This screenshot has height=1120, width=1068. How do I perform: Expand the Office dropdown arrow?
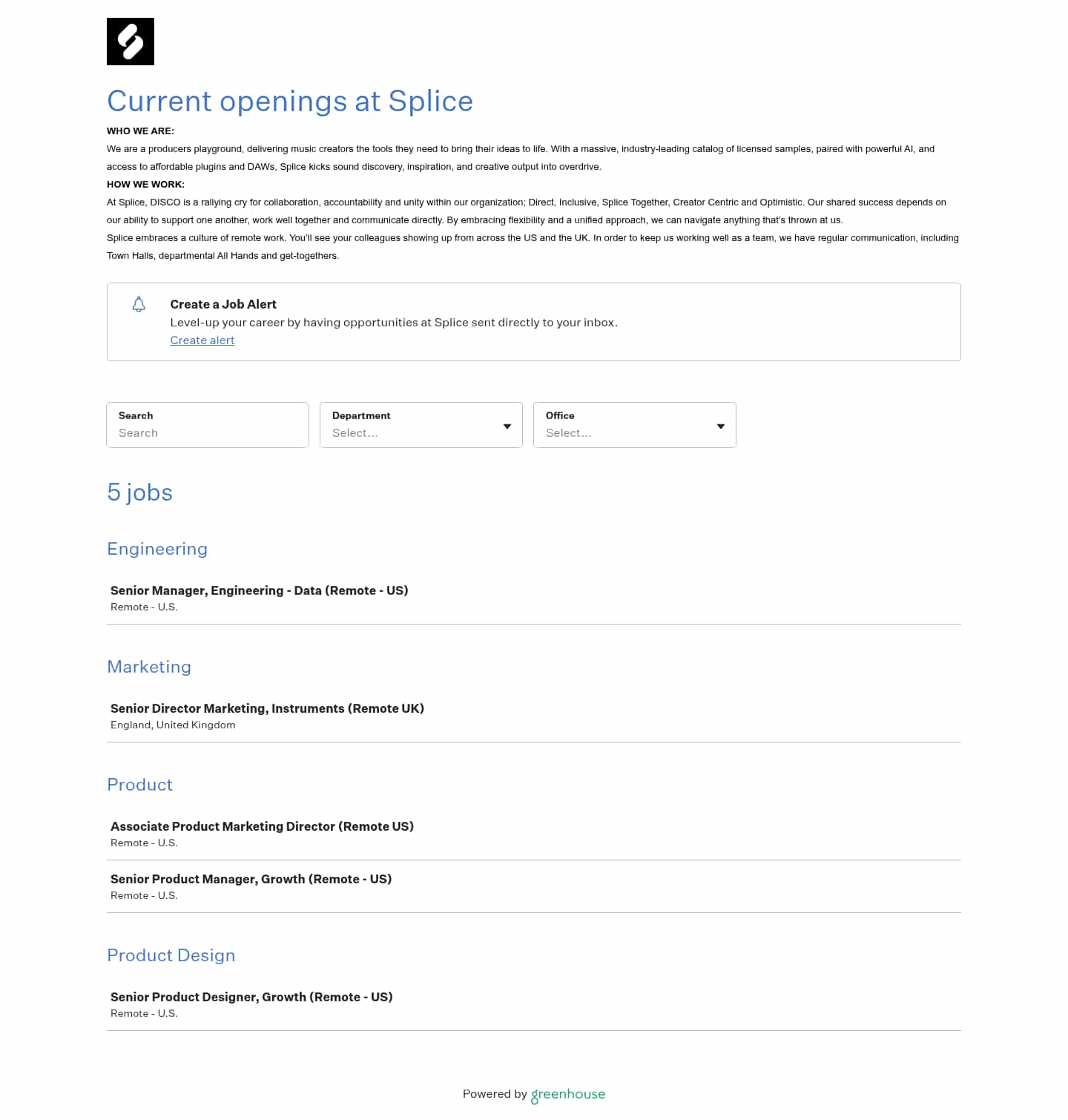pos(720,426)
